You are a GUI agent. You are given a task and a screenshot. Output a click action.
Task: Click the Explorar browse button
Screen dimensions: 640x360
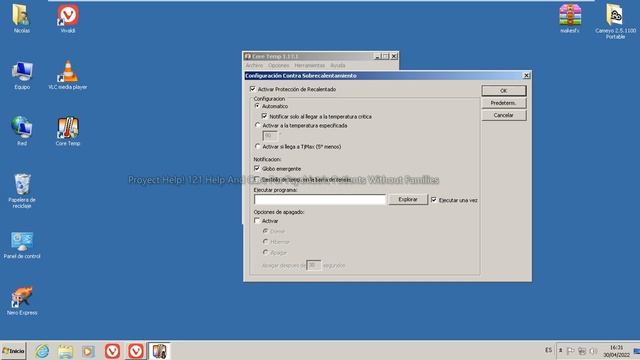(408, 200)
